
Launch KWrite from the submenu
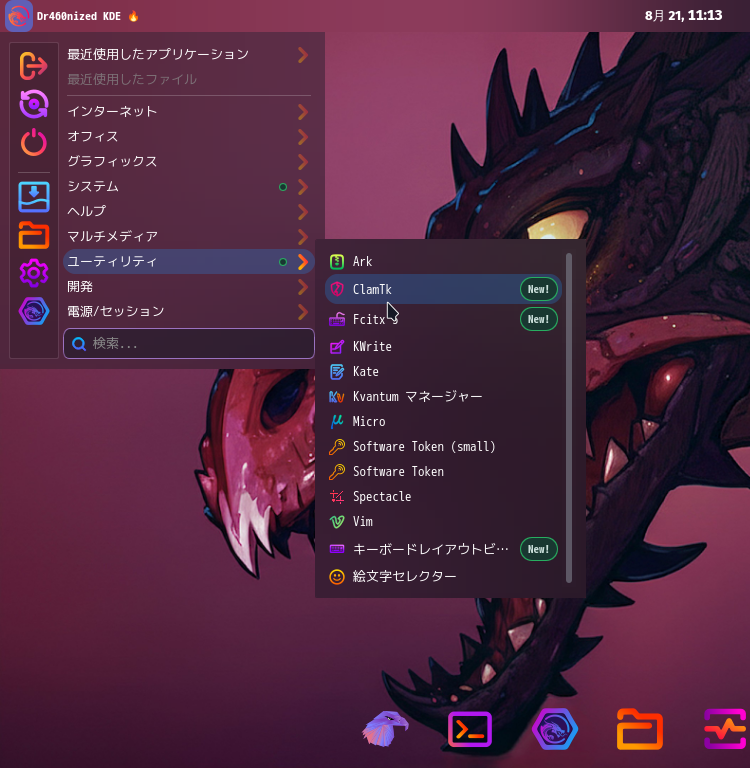pos(443,347)
